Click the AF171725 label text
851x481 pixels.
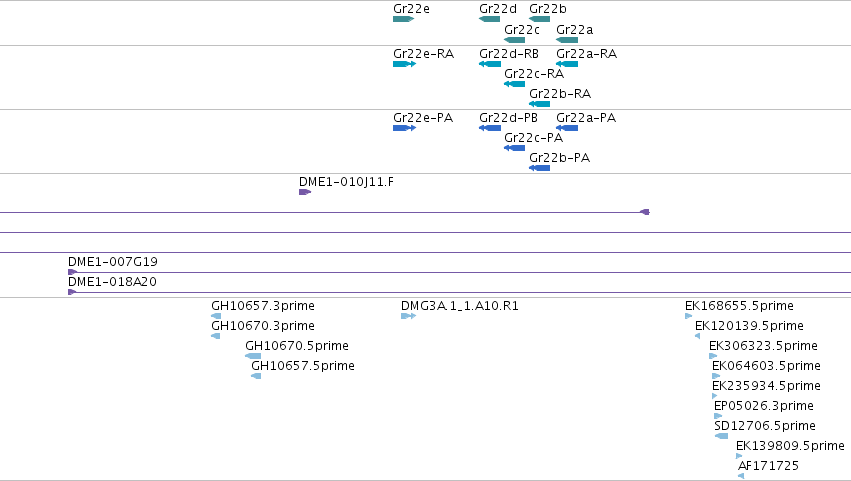point(769,466)
